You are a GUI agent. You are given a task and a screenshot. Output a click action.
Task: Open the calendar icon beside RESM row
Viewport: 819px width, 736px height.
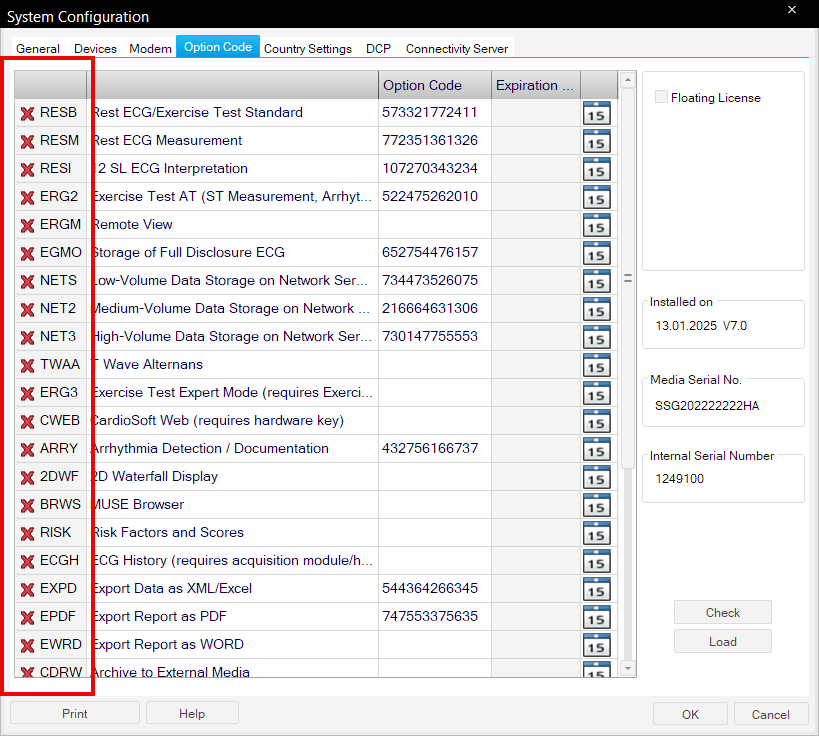pos(596,141)
